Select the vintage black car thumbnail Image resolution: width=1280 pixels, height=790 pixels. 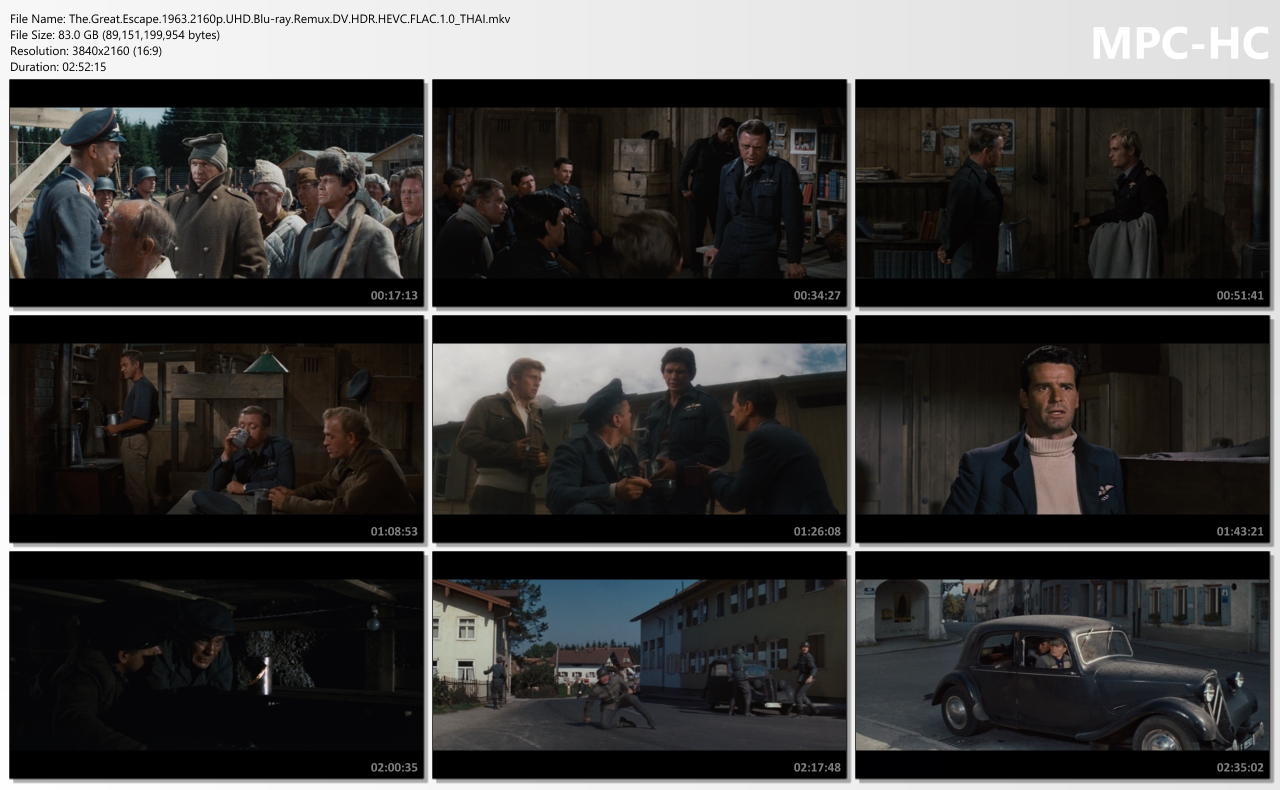click(x=1062, y=664)
